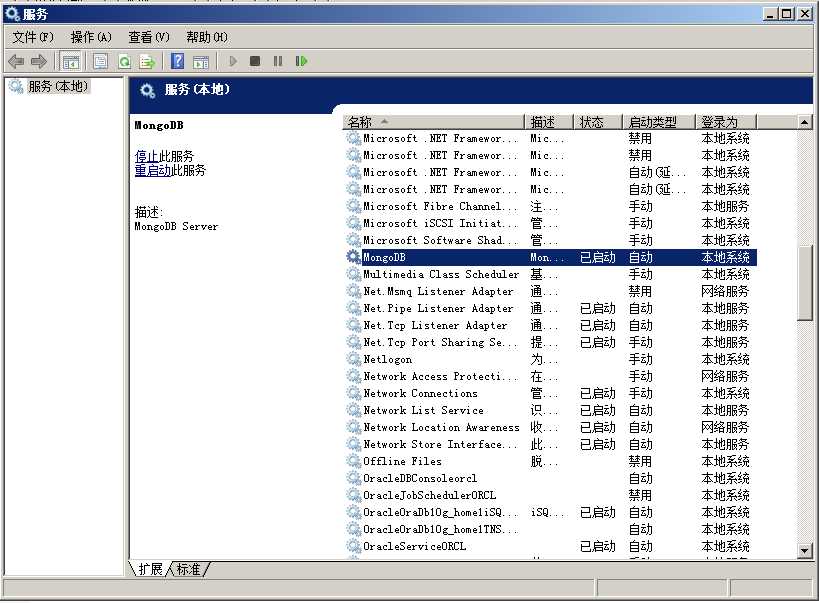This screenshot has height=603, width=819.
Task: Select the Net.Tcp Listener Adapter service
Action: (435, 325)
